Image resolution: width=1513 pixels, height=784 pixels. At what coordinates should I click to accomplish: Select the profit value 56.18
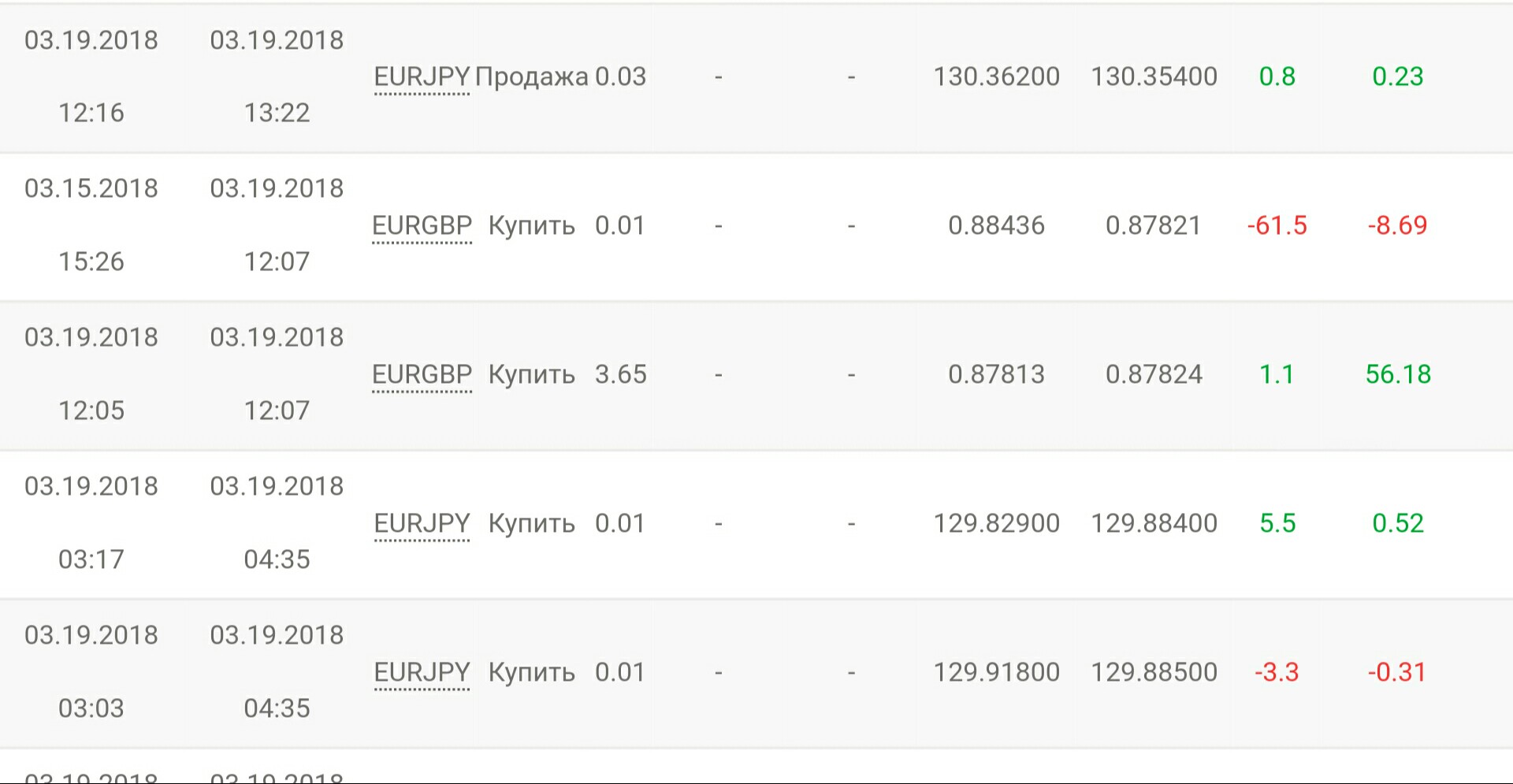click(1398, 374)
